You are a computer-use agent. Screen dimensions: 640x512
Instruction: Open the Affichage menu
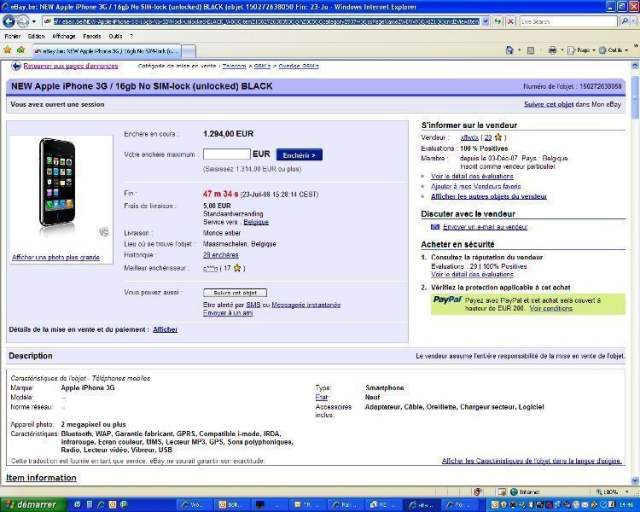(65, 35)
